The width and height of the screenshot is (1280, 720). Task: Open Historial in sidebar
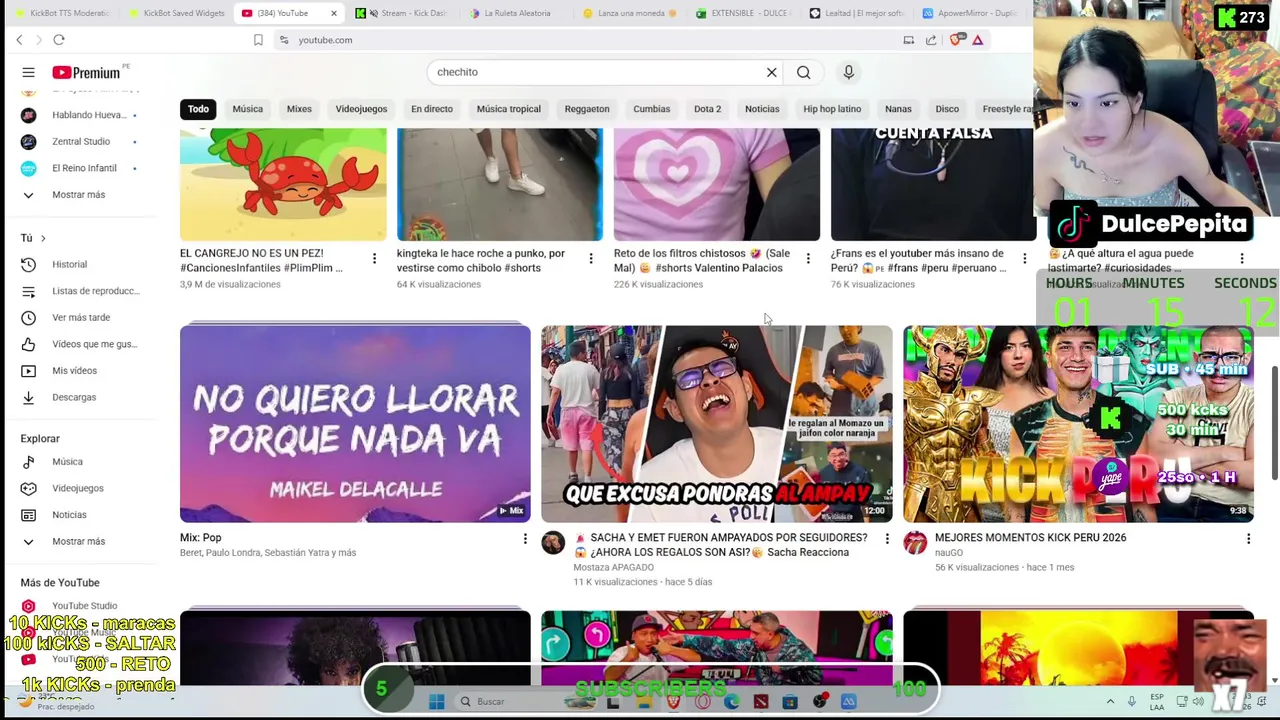pos(80,264)
